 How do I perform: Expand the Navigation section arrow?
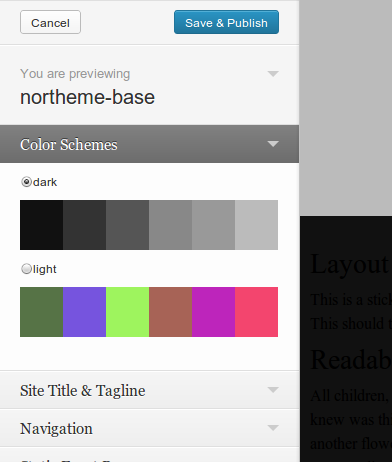point(273,428)
